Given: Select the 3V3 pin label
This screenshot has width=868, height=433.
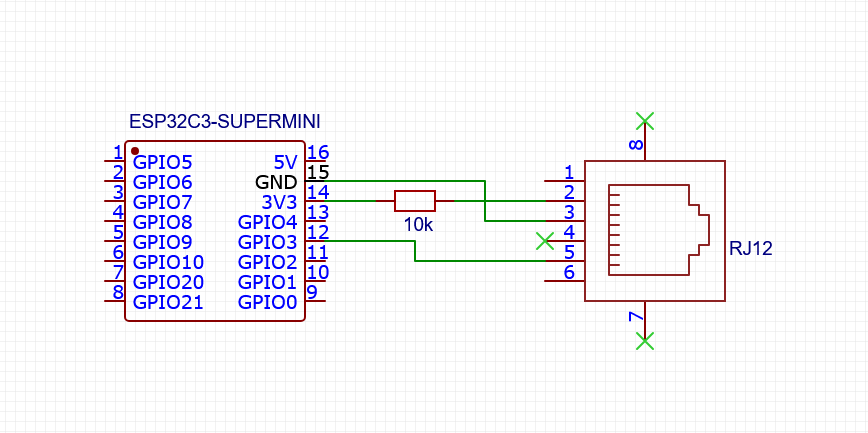Looking at the screenshot, I should pos(280,202).
